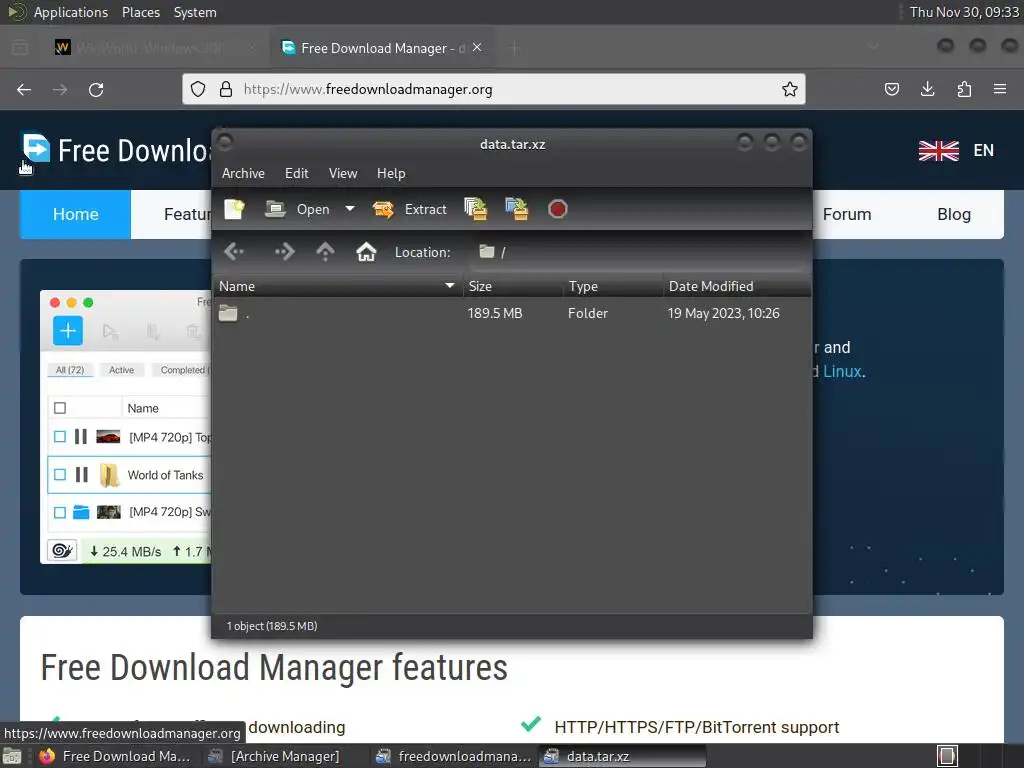
Task: Add a folder to the archive icon
Action: point(517,209)
